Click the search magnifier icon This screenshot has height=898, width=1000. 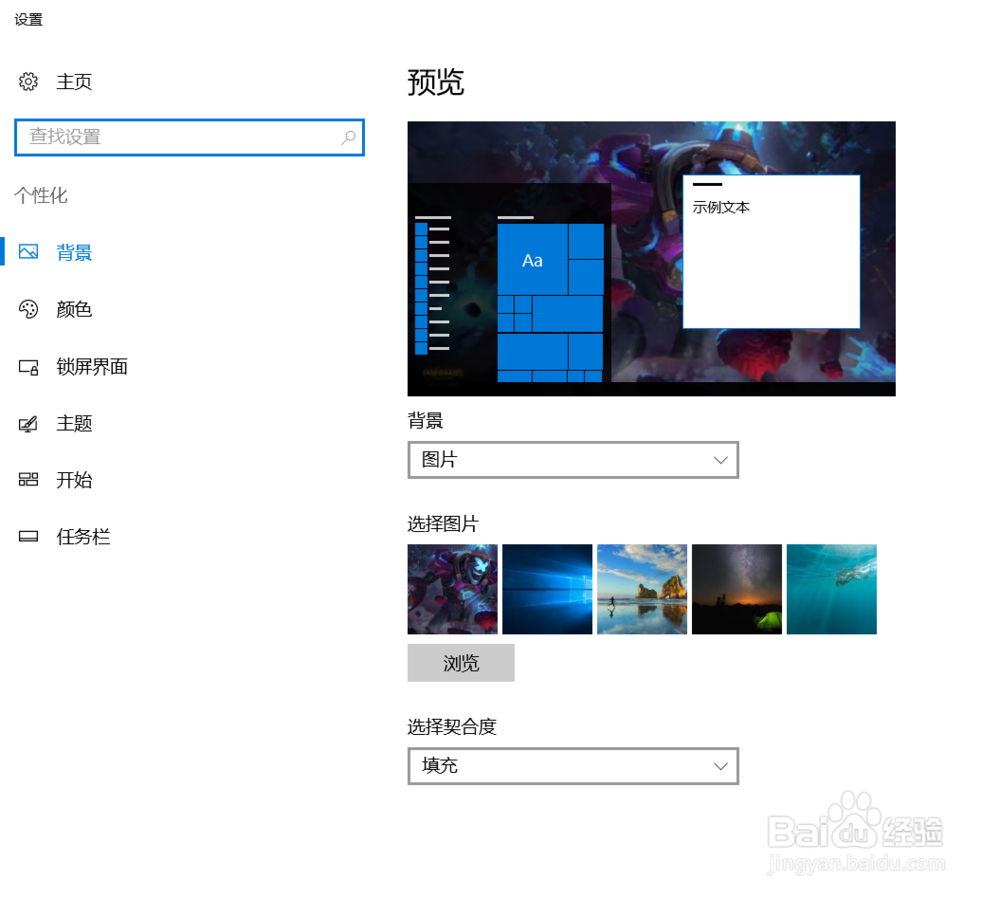(348, 137)
